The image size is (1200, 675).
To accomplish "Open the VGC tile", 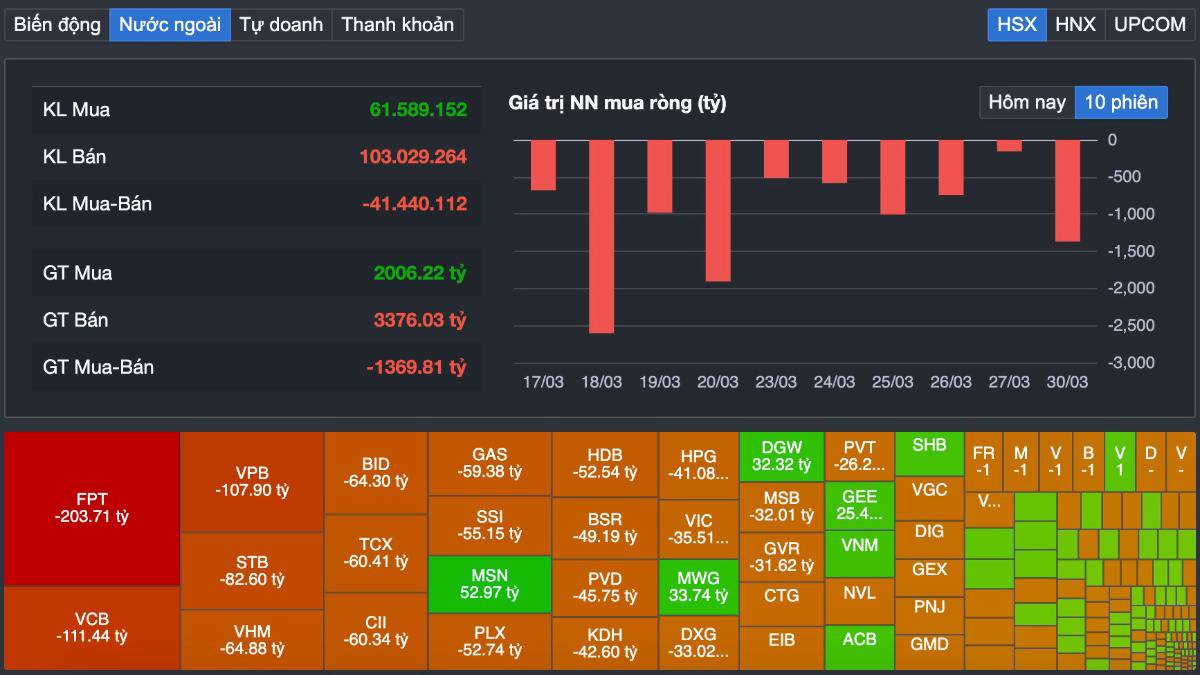I will (x=929, y=498).
